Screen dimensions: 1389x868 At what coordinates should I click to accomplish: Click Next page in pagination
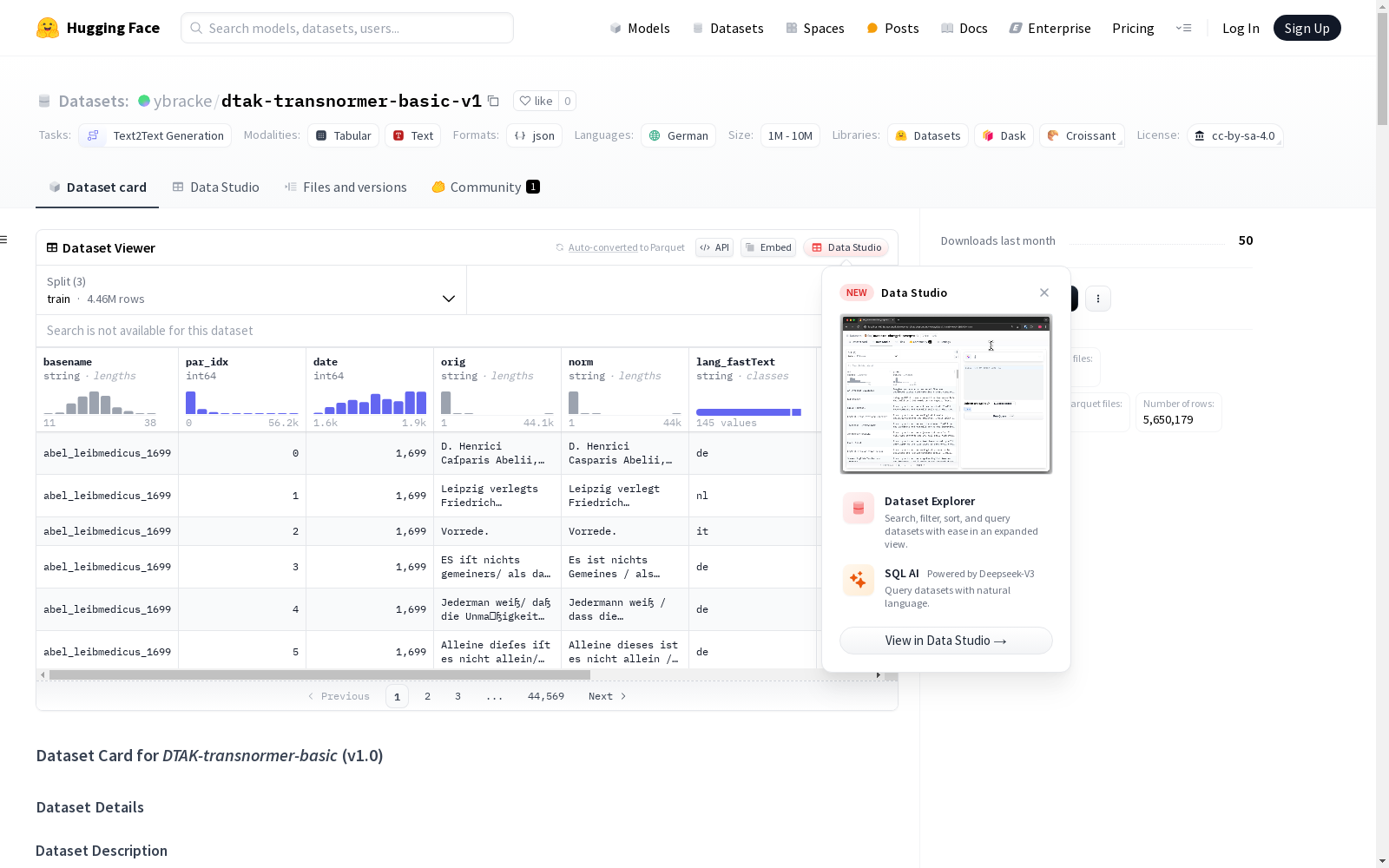[607, 696]
